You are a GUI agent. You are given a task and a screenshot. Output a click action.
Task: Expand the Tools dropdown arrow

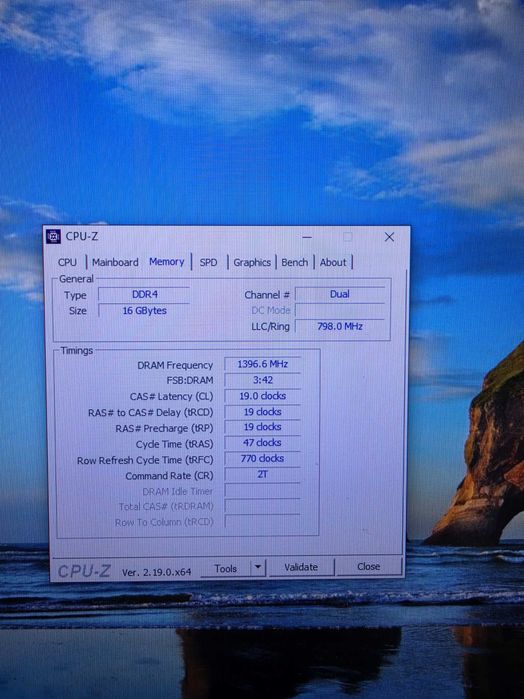click(x=258, y=568)
